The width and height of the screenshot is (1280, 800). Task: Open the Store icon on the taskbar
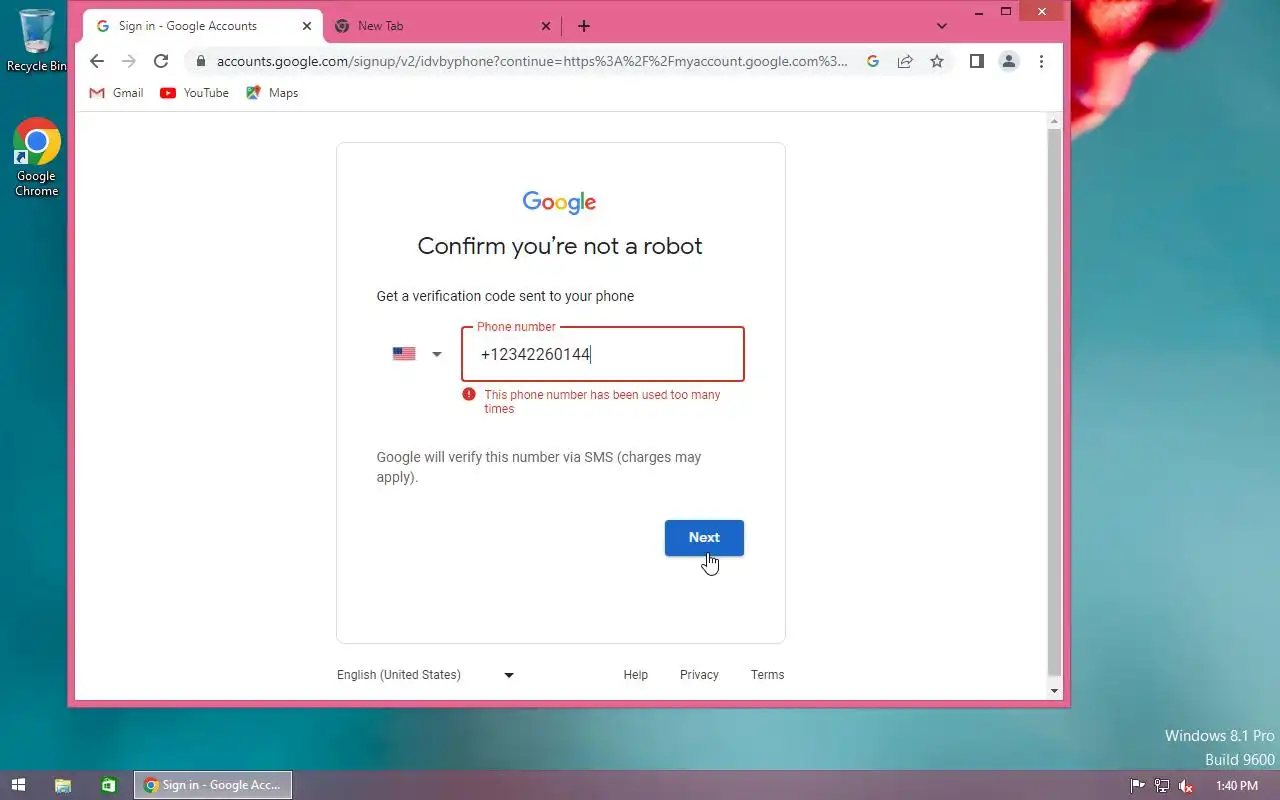coord(109,786)
